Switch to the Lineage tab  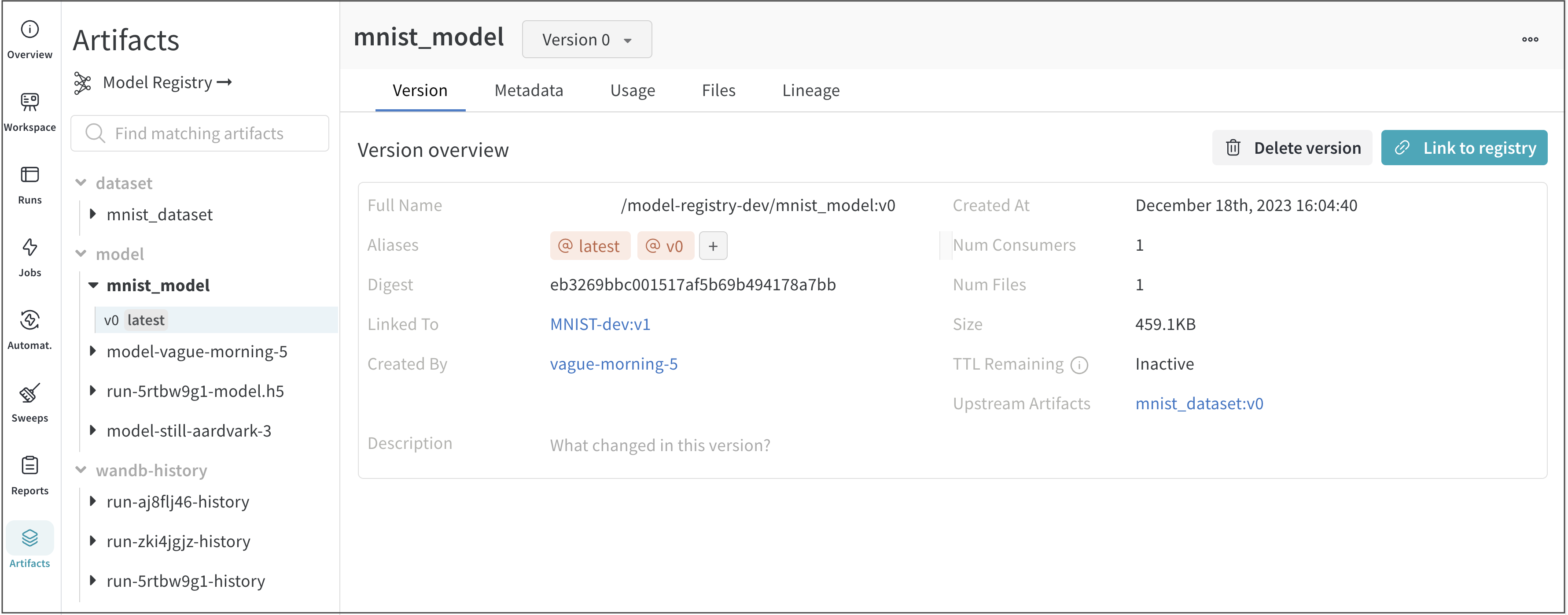tap(810, 91)
